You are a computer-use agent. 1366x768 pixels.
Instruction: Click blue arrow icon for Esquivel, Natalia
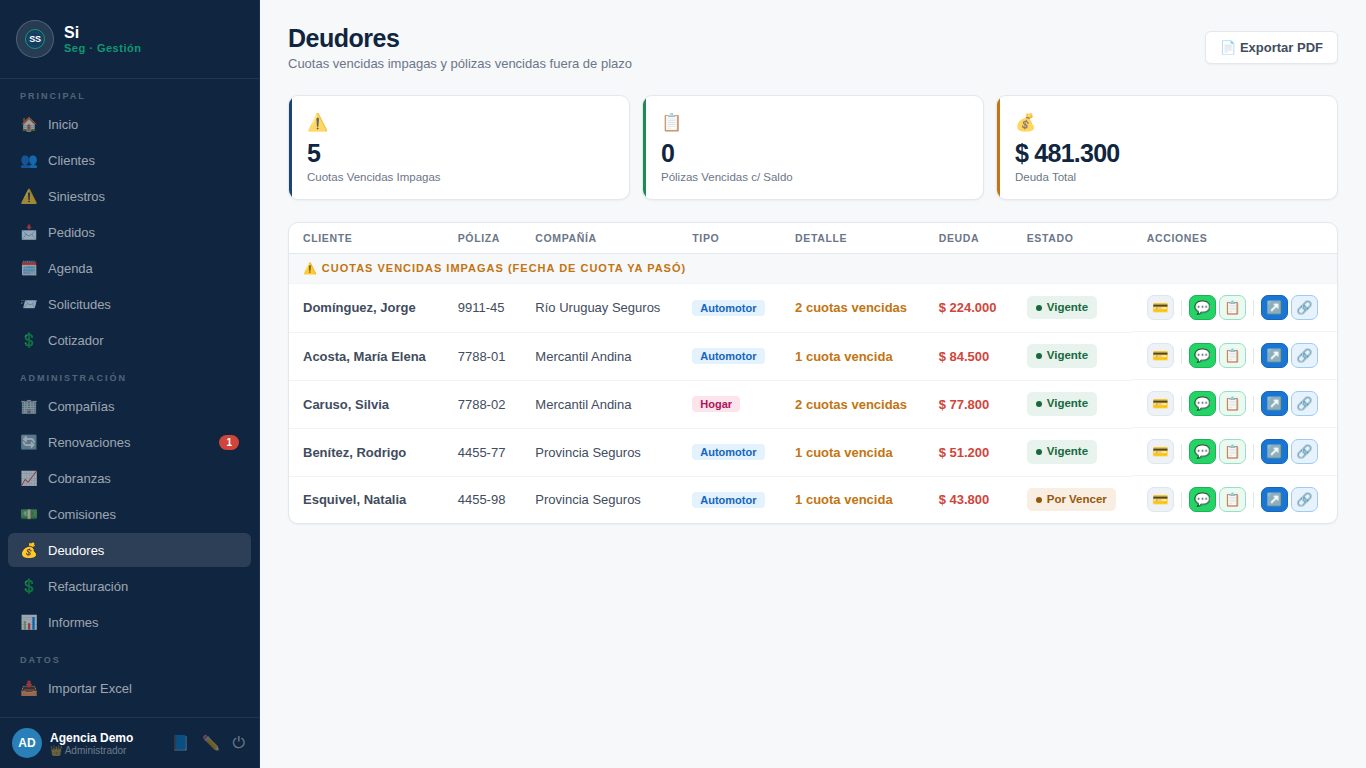pos(1274,500)
